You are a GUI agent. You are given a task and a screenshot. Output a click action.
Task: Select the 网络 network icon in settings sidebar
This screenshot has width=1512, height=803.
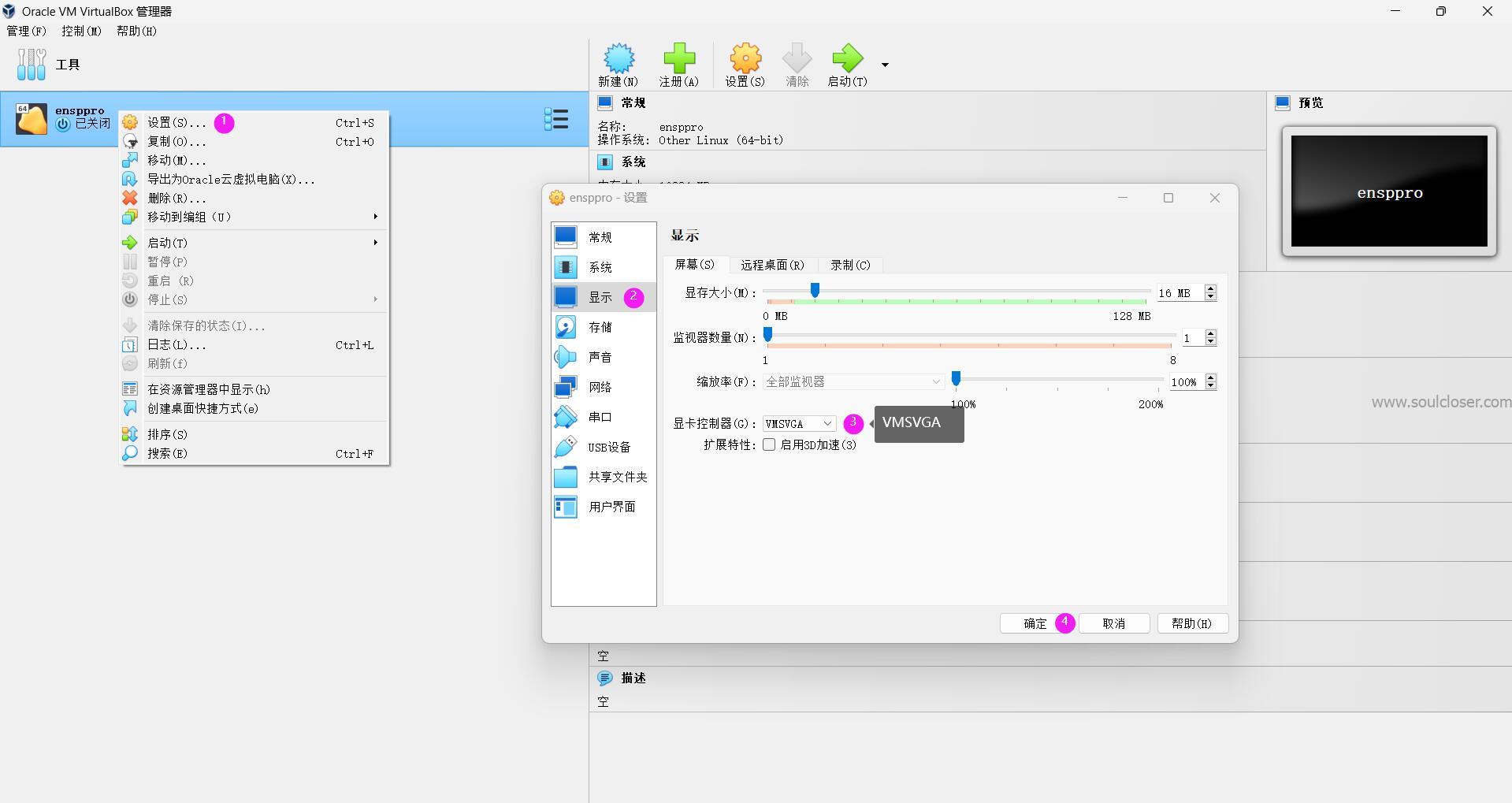click(565, 387)
